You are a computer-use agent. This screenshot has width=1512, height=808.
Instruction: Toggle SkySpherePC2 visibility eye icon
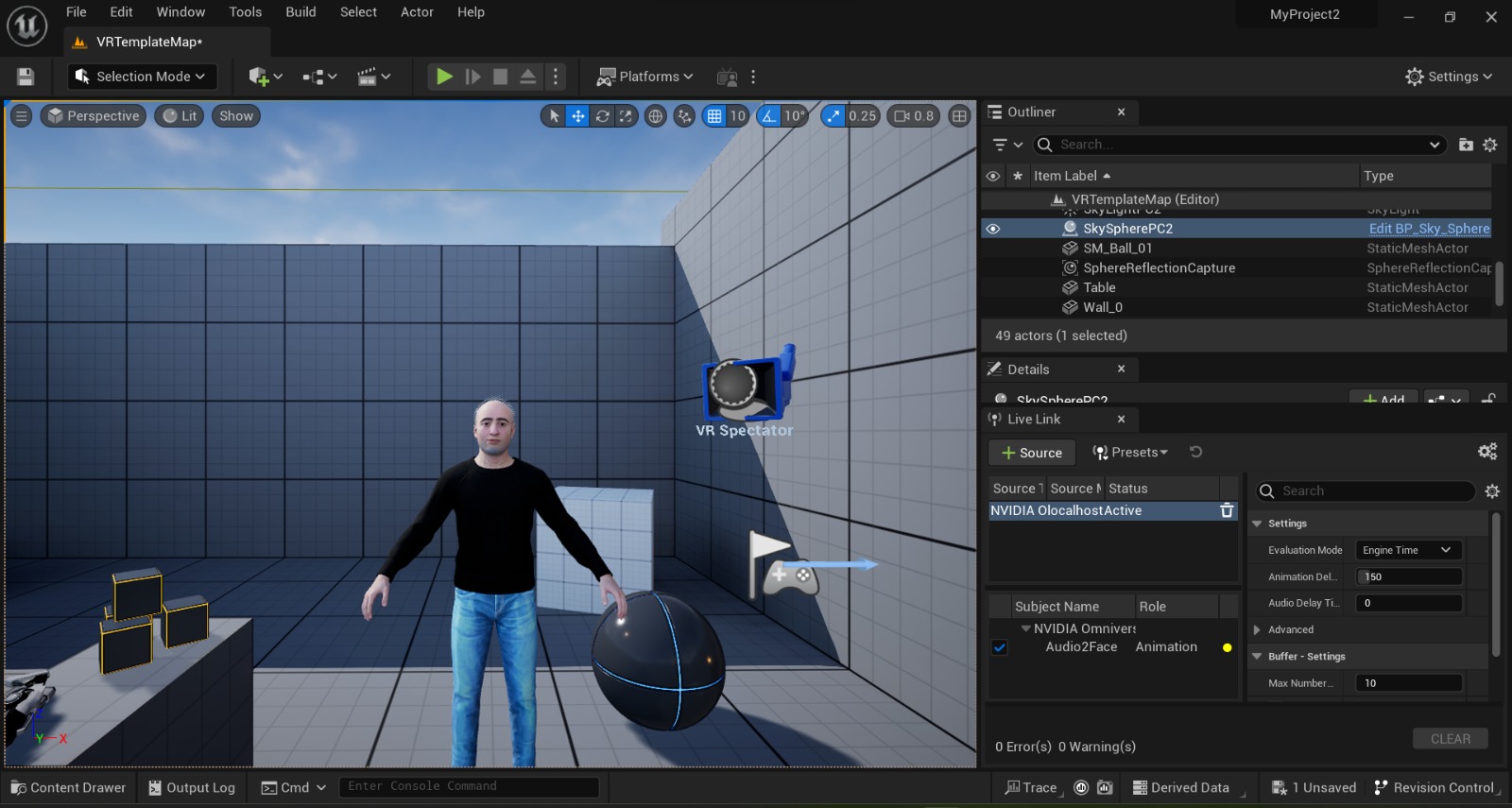coord(992,229)
